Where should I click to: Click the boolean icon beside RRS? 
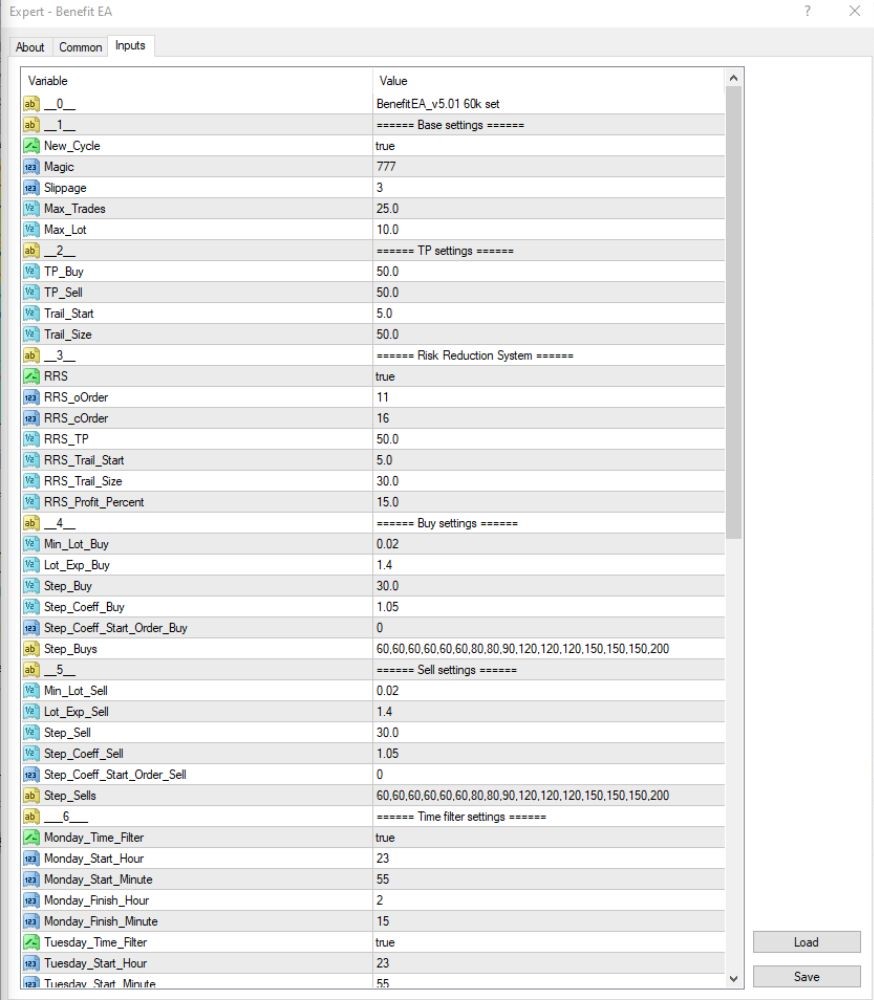(31, 376)
